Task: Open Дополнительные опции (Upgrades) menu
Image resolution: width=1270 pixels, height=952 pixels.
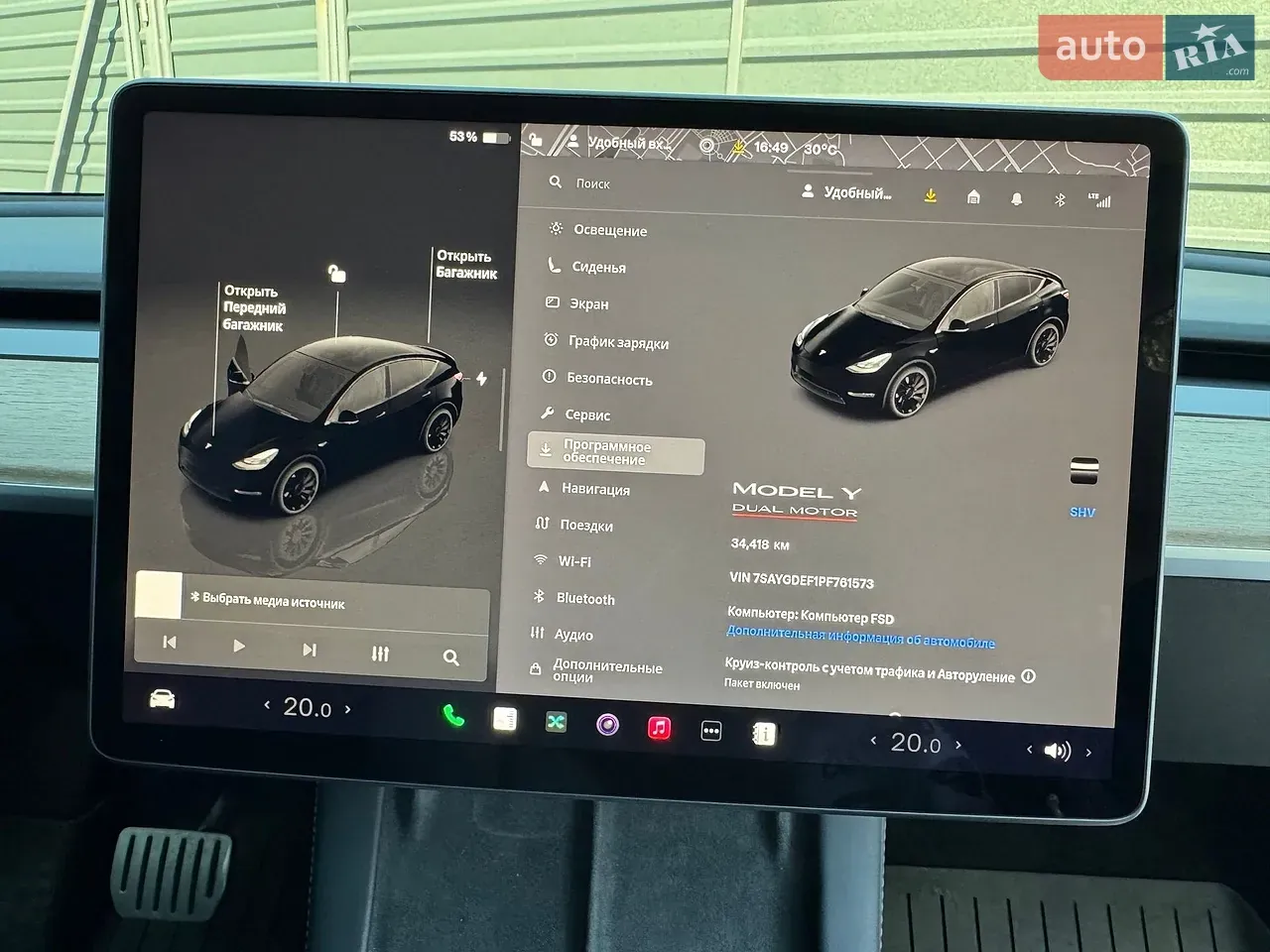Action: [596, 672]
